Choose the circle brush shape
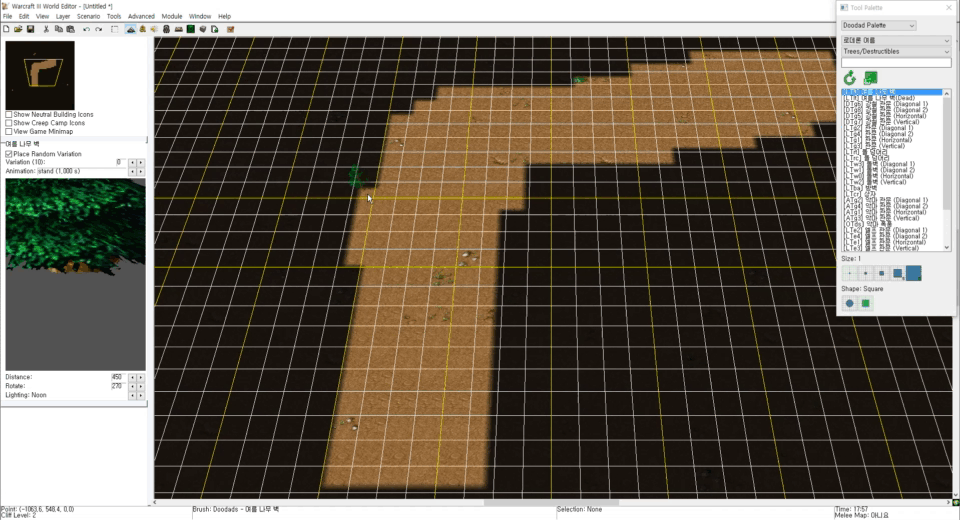Screen dimensions: 960x520 850,303
